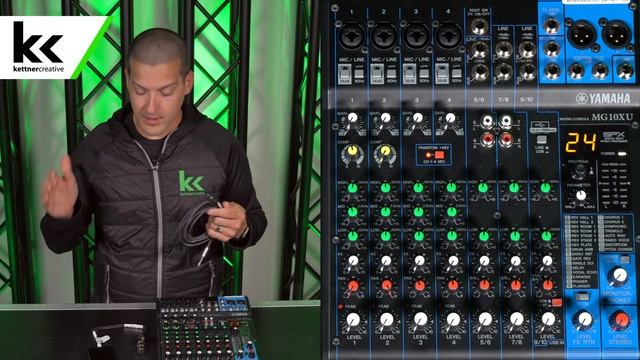The width and height of the screenshot is (640, 360).
Task: Toggle the LINE/USB selector switch
Action: pyautogui.click(x=542, y=140)
